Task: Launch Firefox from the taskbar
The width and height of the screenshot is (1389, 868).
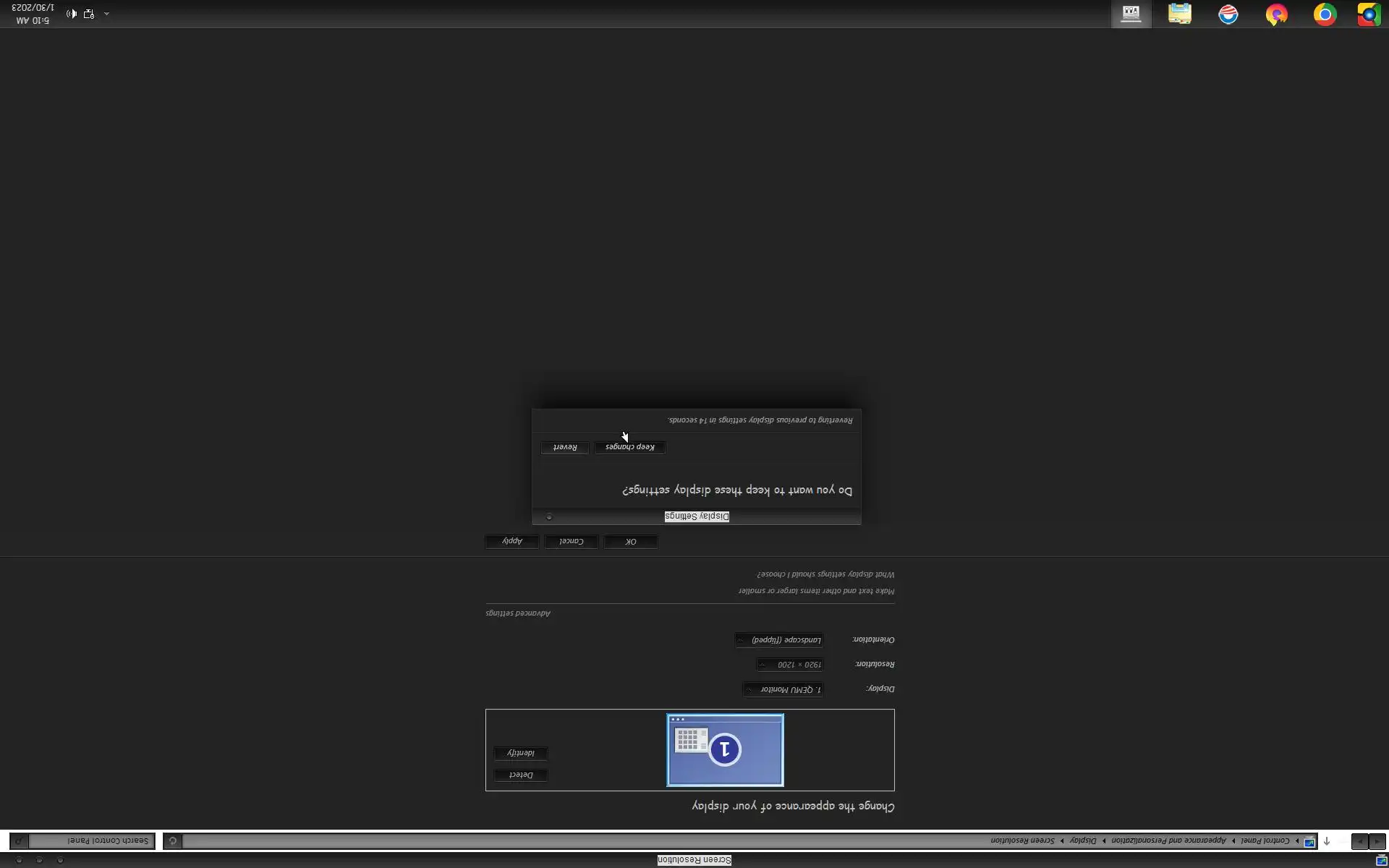Action: click(x=1276, y=14)
